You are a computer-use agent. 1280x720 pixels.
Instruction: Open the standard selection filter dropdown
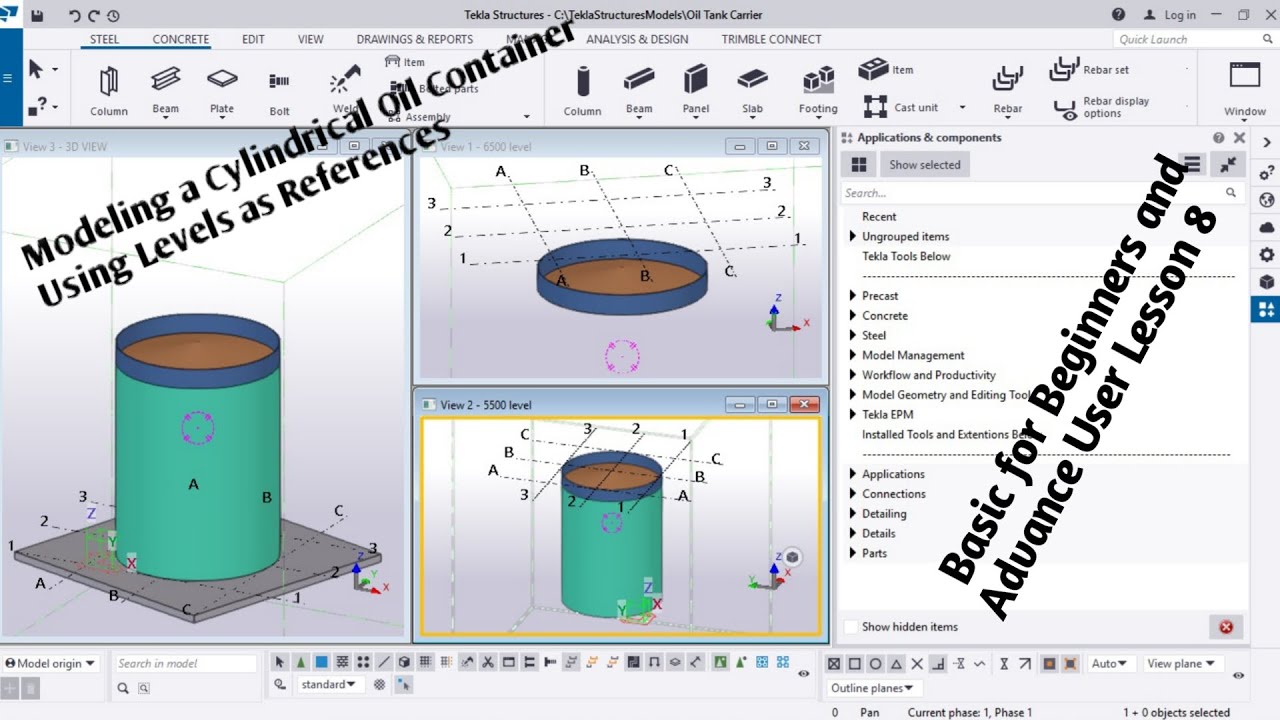[330, 684]
